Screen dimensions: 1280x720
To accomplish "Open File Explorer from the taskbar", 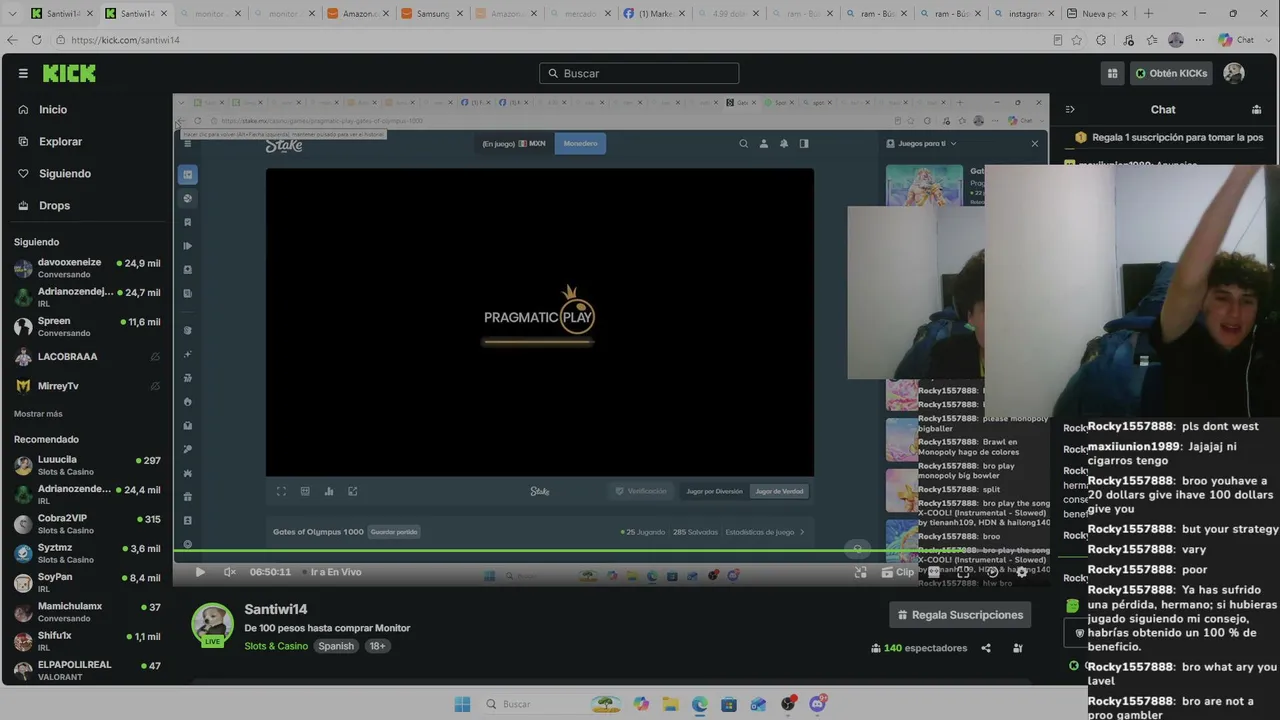I will [670, 704].
